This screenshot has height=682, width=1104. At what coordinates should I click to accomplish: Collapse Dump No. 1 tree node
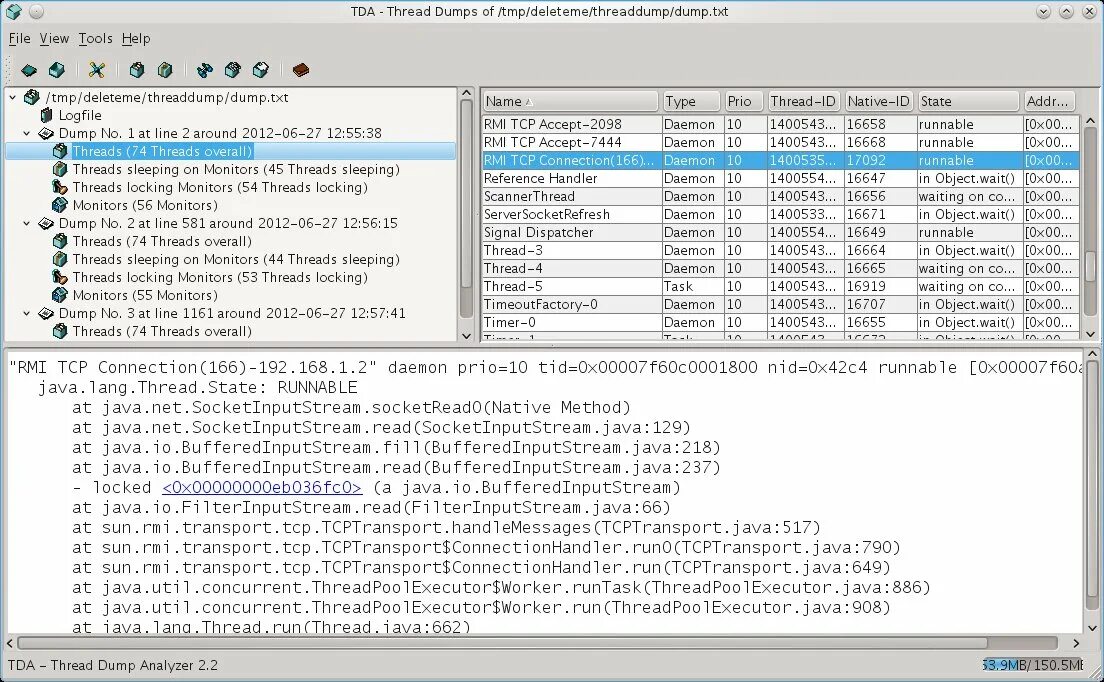click(27, 133)
